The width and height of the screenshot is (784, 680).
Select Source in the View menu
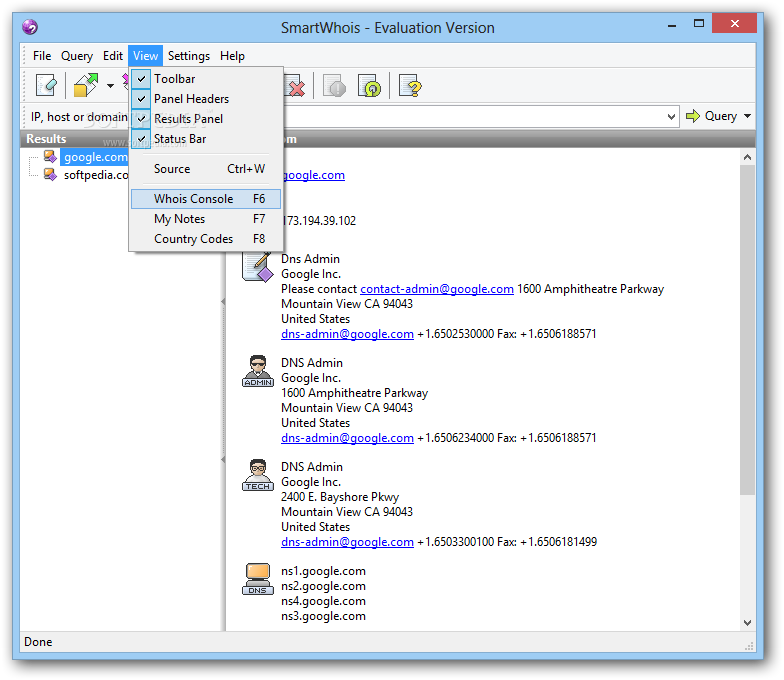click(x=206, y=168)
